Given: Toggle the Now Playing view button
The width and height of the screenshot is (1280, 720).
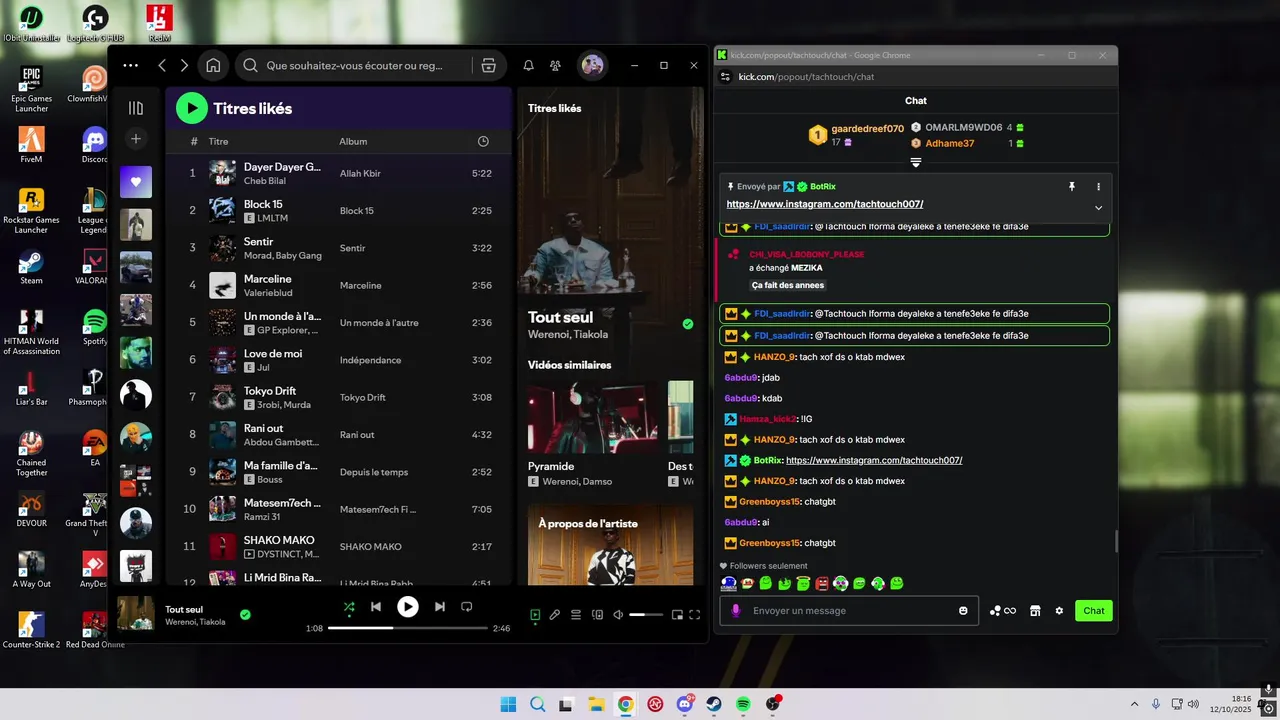Looking at the screenshot, I should [535, 615].
